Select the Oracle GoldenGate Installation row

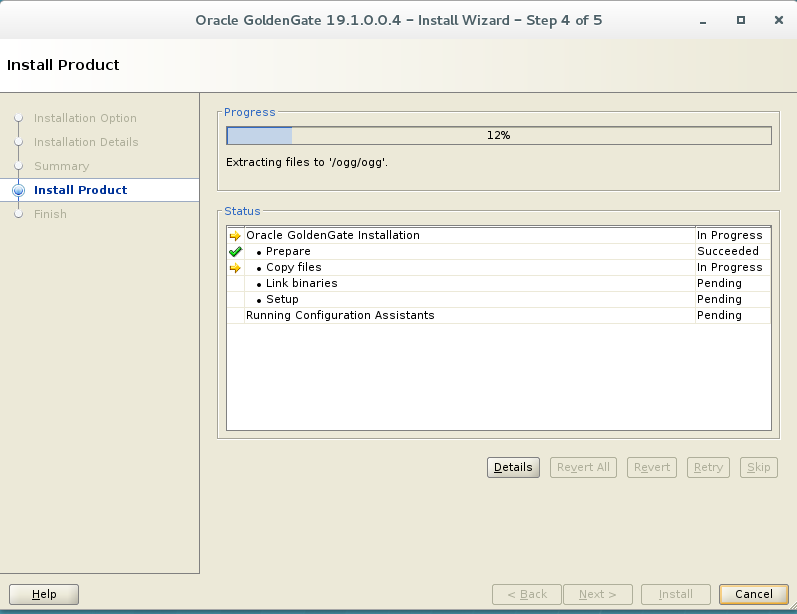coord(499,235)
